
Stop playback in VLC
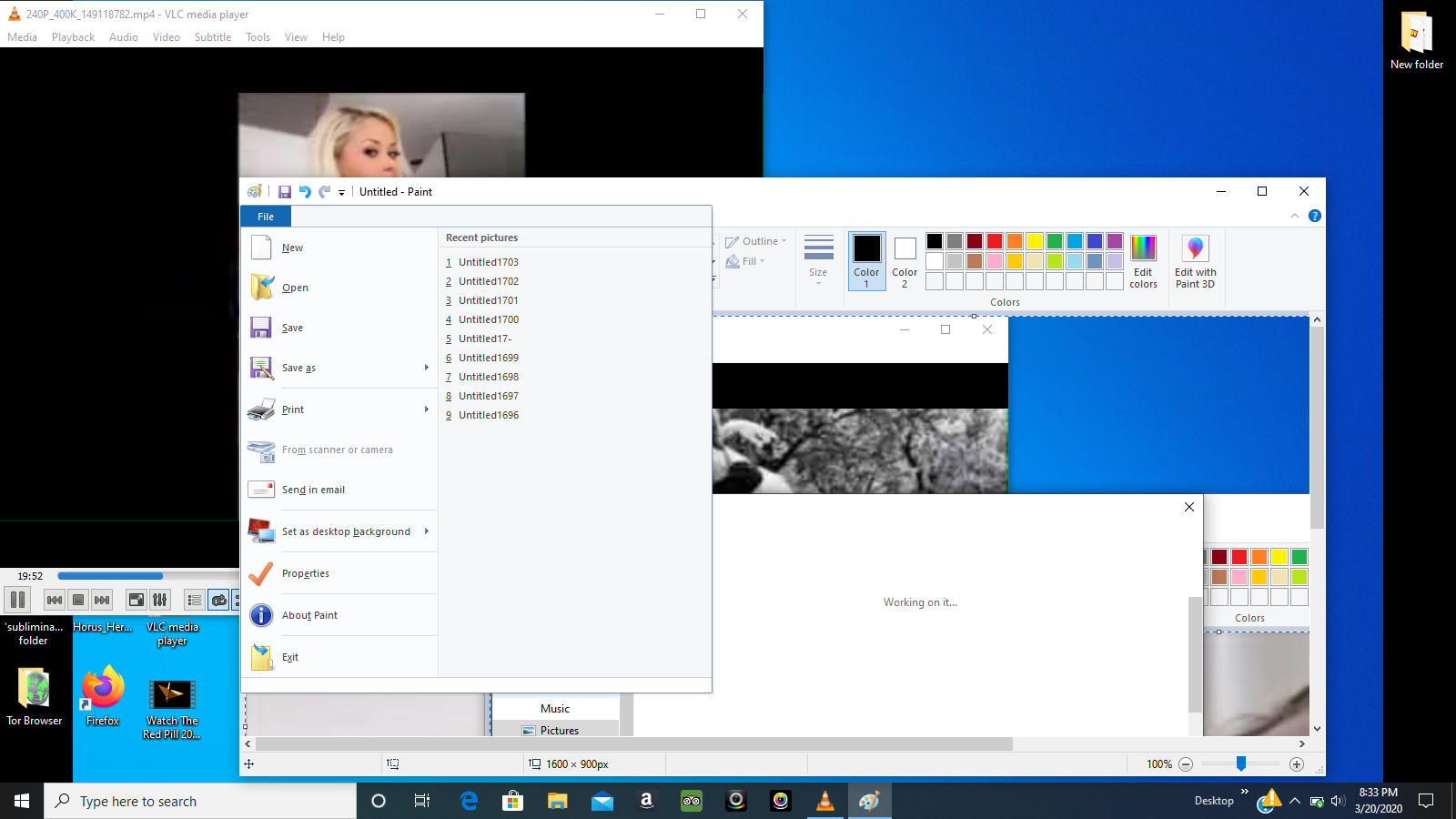78,600
